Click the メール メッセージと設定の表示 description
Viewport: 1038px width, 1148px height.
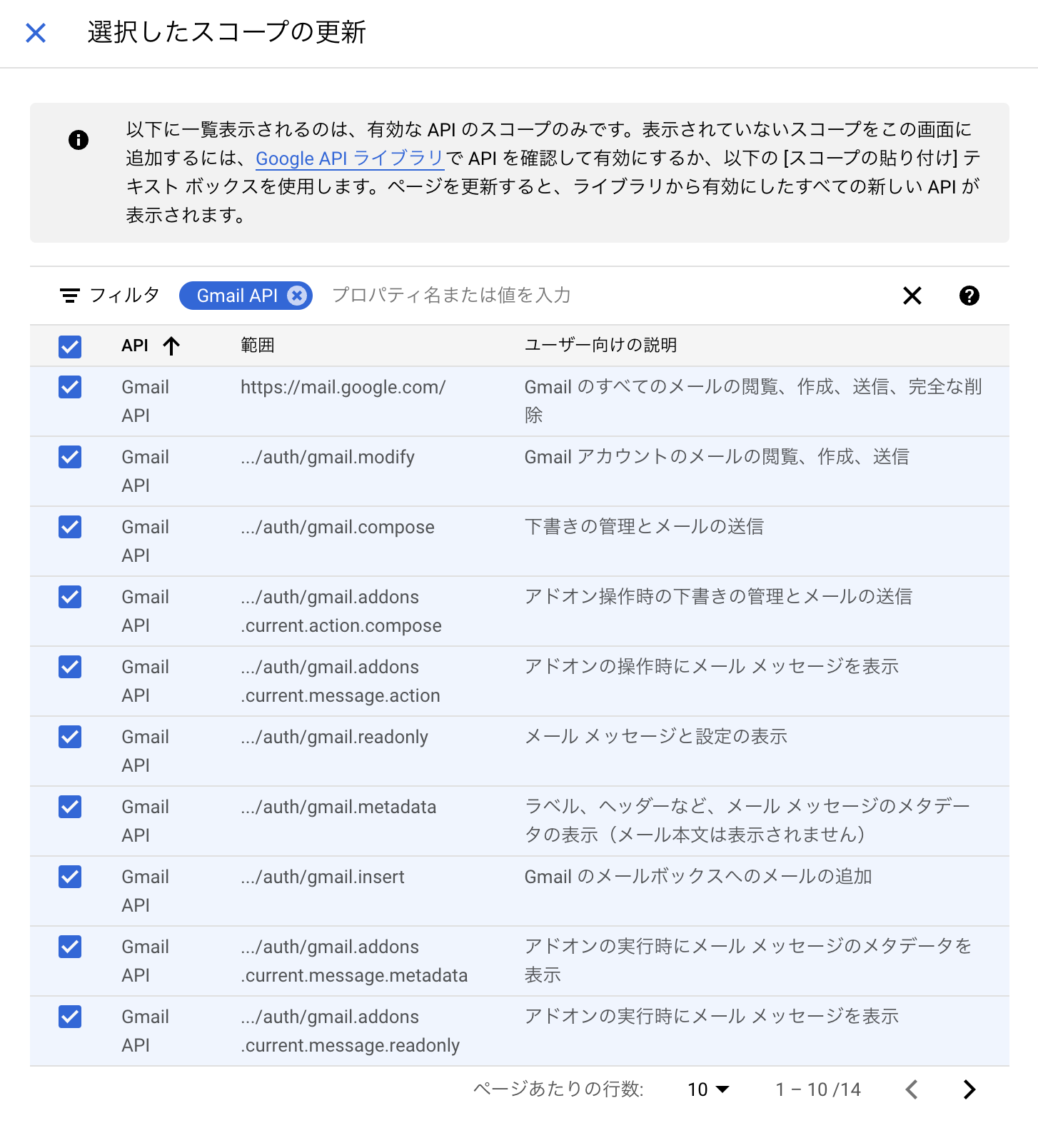coord(656,737)
